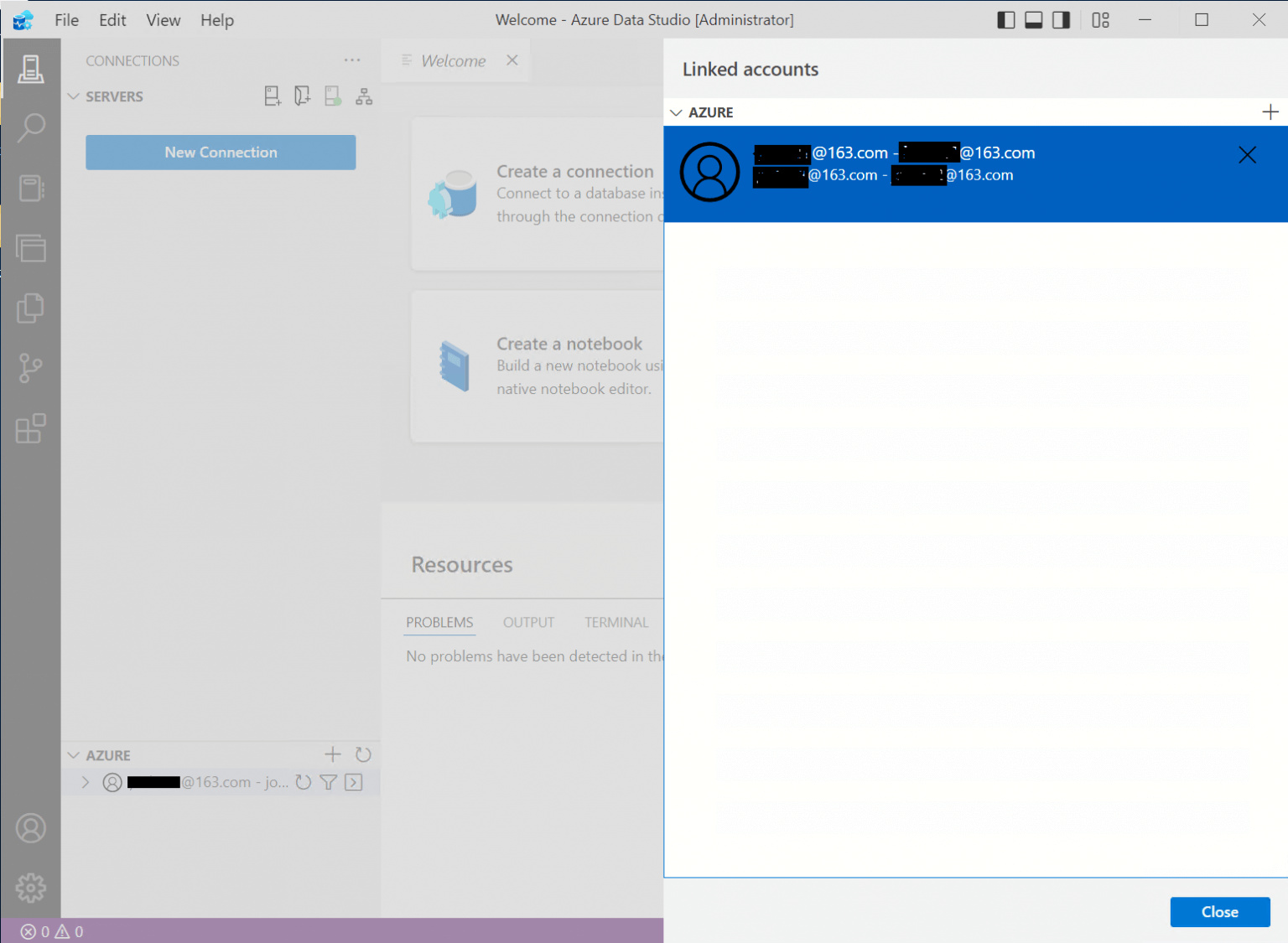1288x943 pixels.
Task: Click the Linked accounts dialog title
Action: tap(750, 70)
